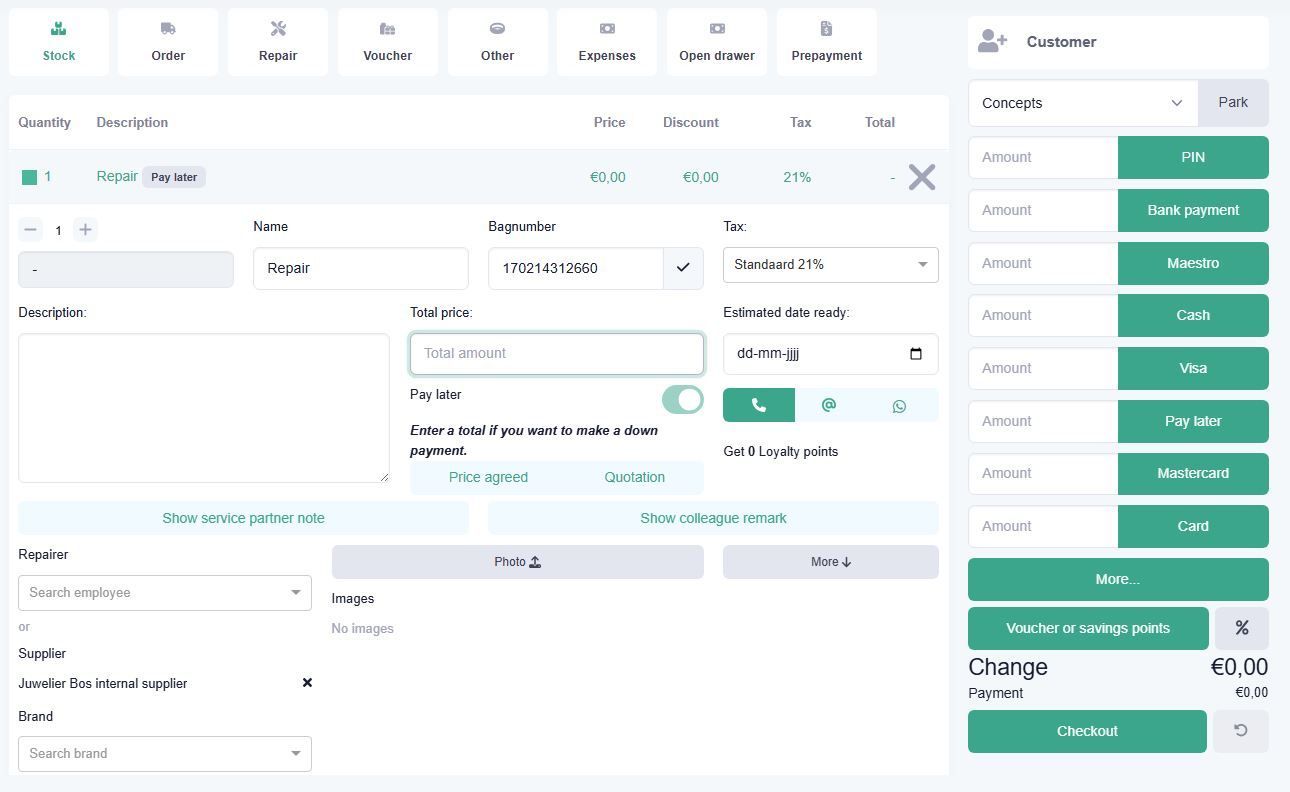
Task: Switch to the Order tab
Action: pos(168,42)
